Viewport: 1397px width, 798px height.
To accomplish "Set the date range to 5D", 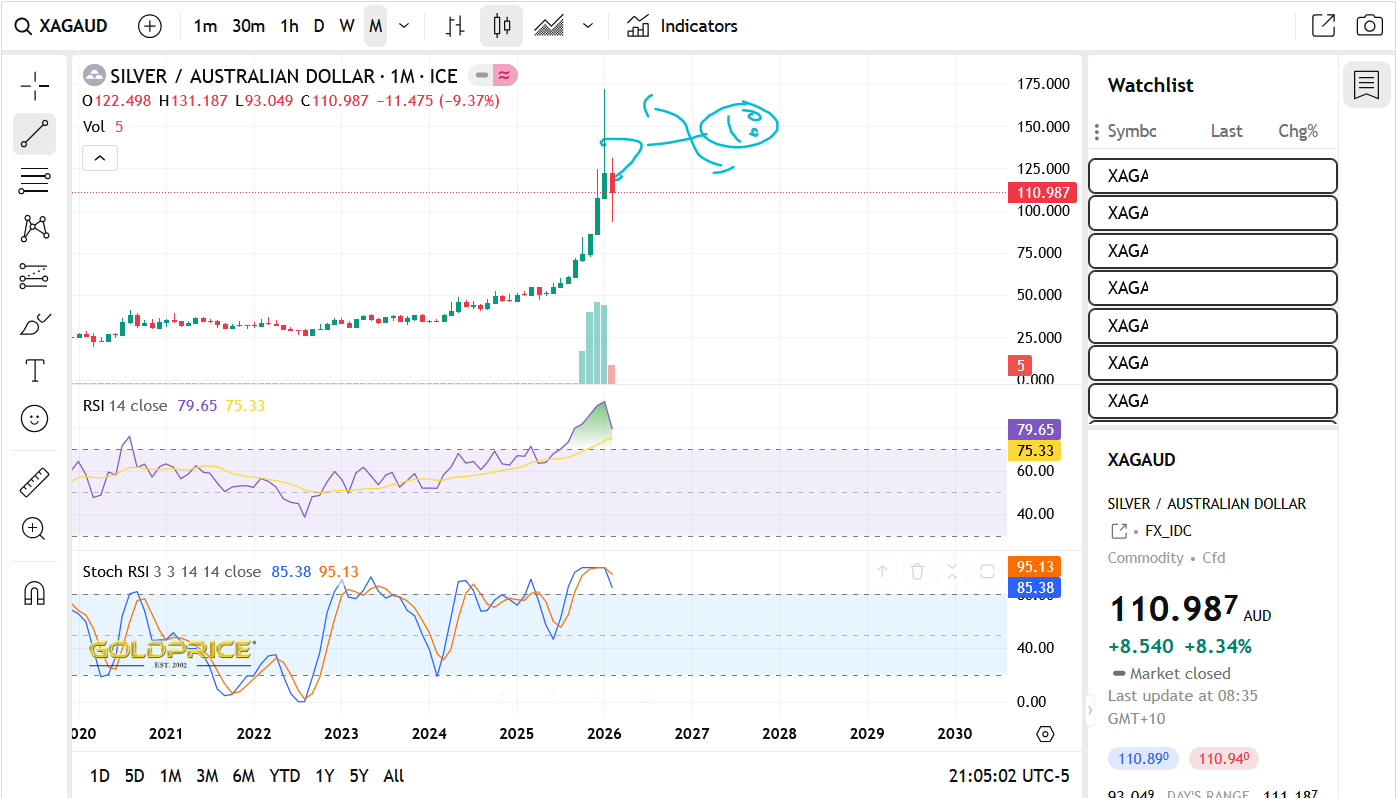I will pos(134,776).
